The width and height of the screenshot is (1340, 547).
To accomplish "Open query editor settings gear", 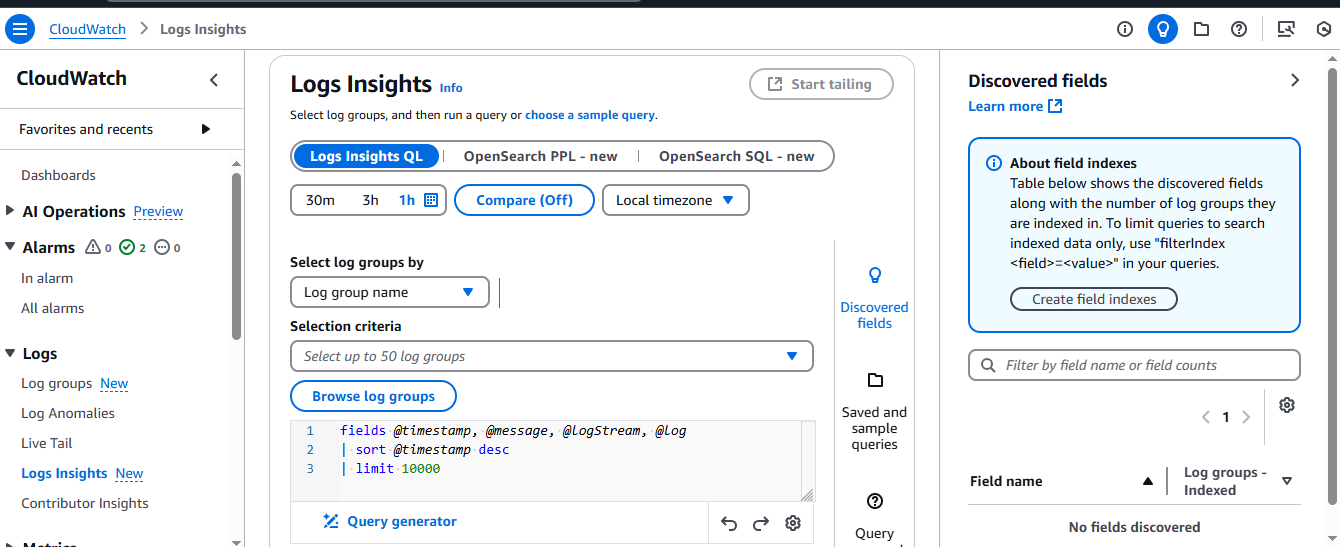I will click(x=793, y=523).
